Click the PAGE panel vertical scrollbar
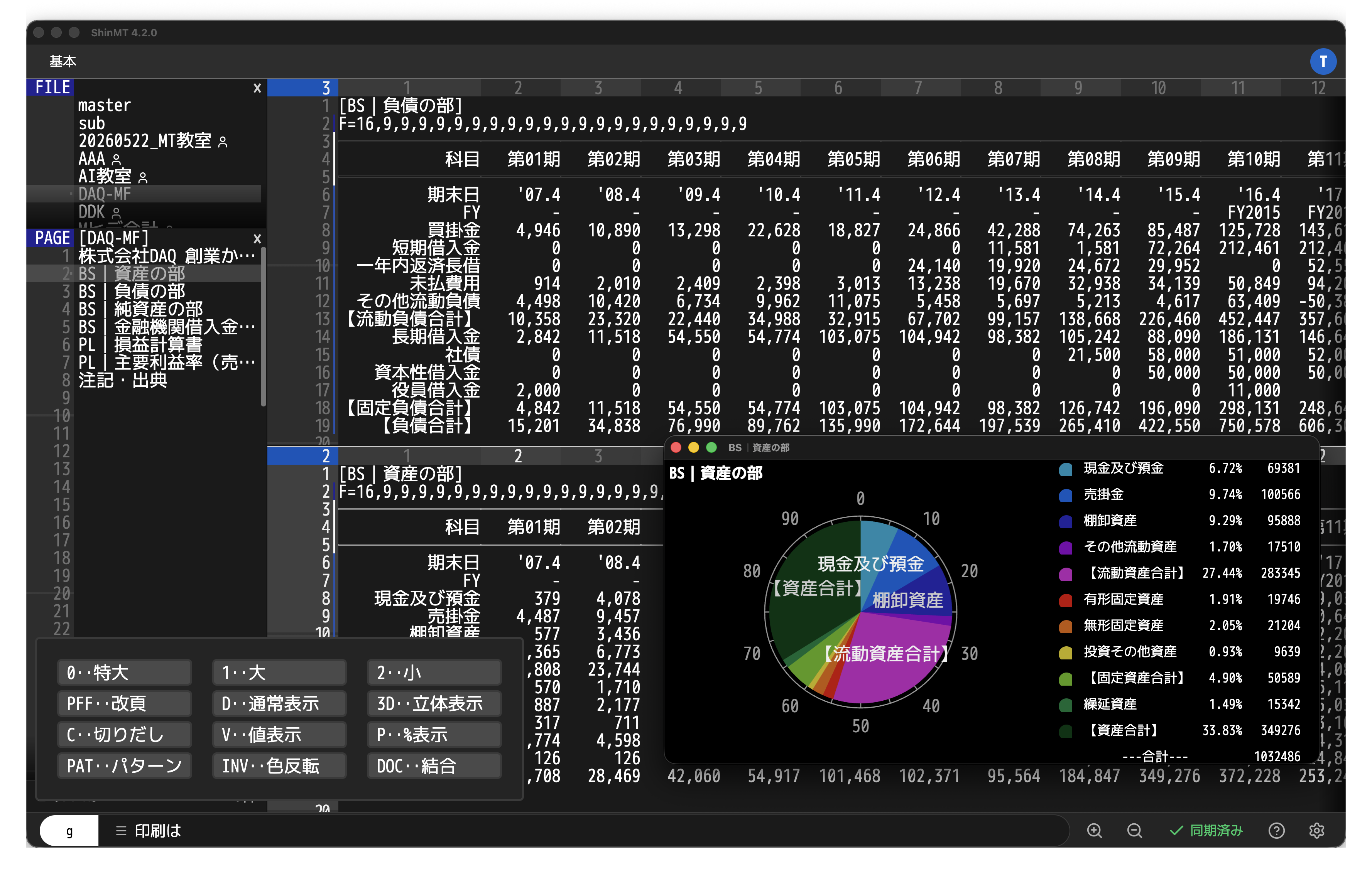Image resolution: width=1372 pixels, height=880 pixels. pyautogui.click(x=263, y=326)
